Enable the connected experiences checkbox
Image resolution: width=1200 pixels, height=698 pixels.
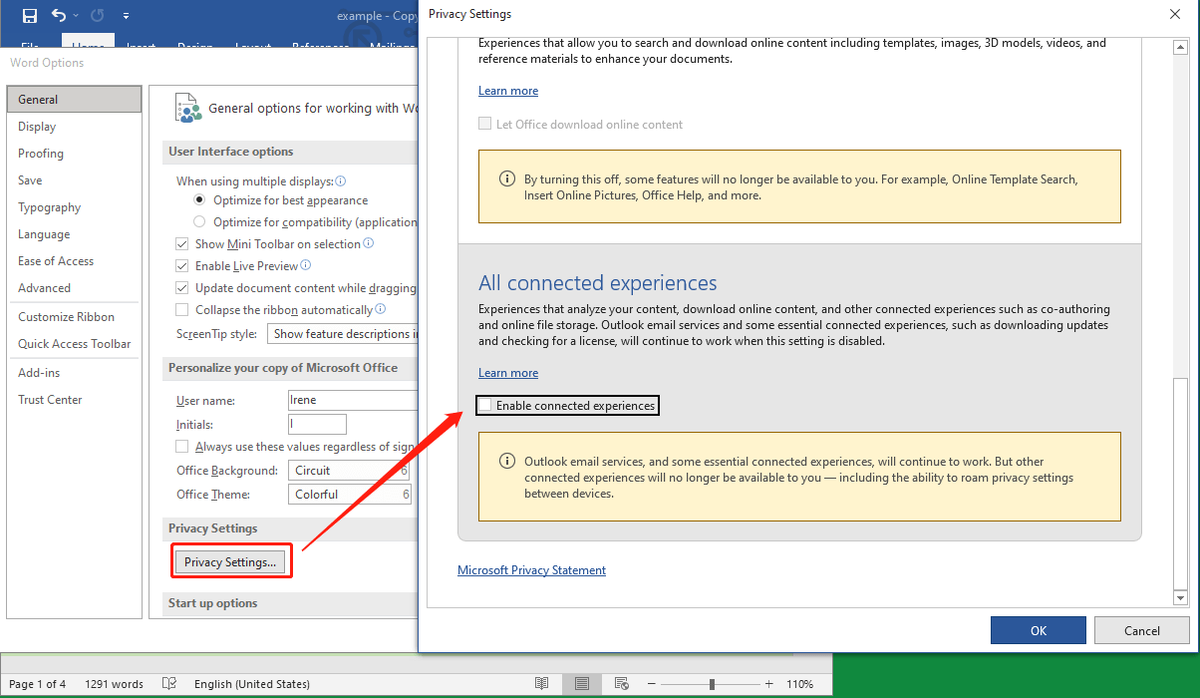pyautogui.click(x=485, y=406)
